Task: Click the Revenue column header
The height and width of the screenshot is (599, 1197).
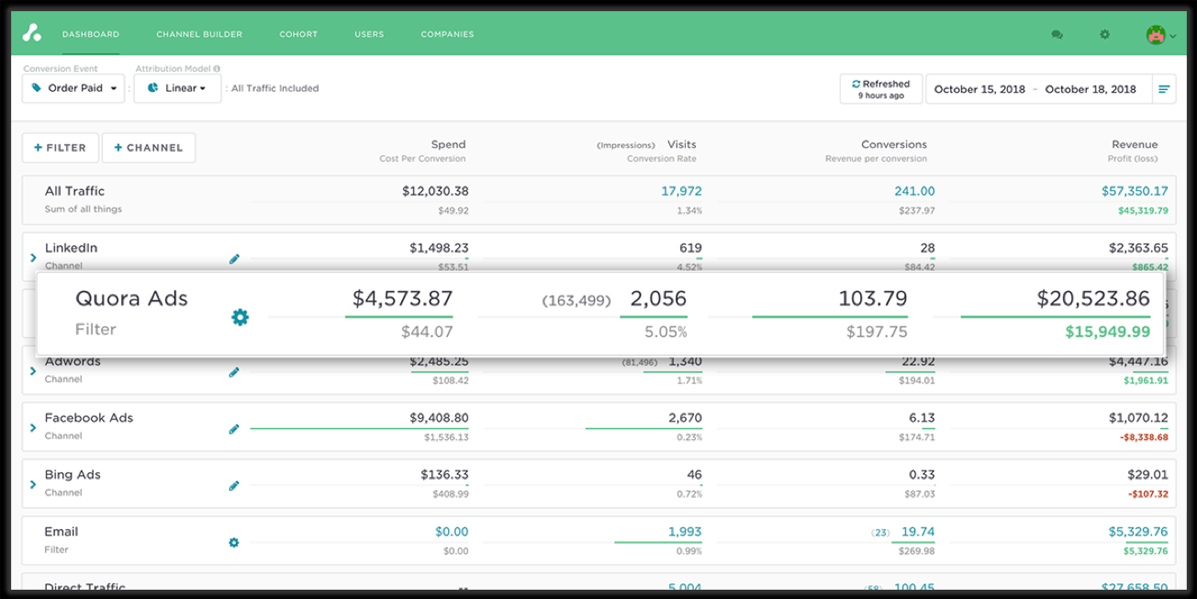Action: tap(1134, 144)
